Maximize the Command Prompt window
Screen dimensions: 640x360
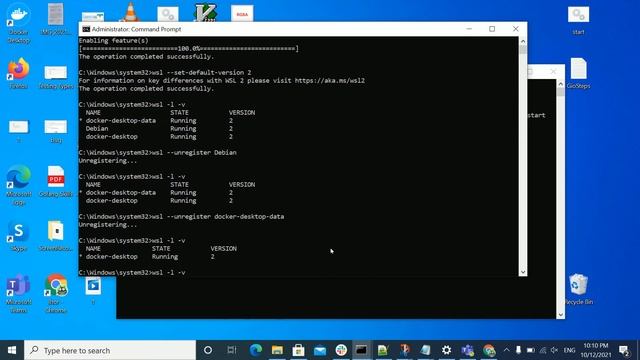[x=492, y=29]
